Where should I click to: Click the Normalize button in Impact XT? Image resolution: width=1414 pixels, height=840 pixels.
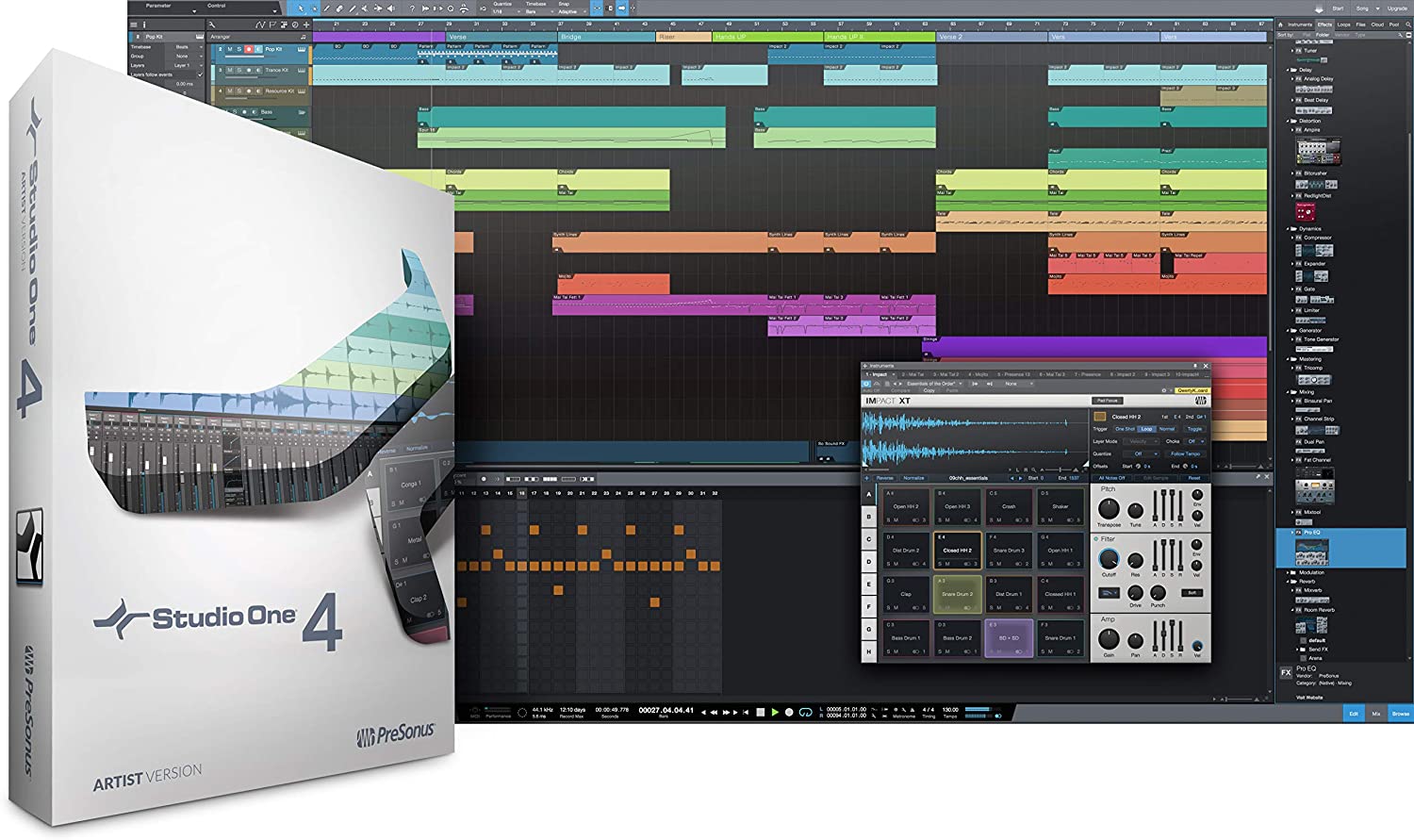912,478
